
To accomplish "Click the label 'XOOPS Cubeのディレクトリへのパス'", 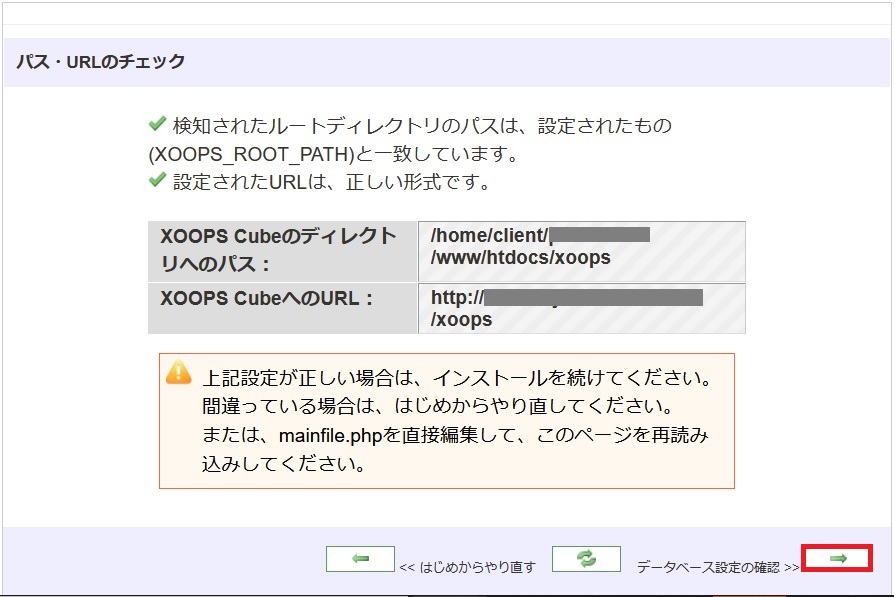I will [x=279, y=250].
